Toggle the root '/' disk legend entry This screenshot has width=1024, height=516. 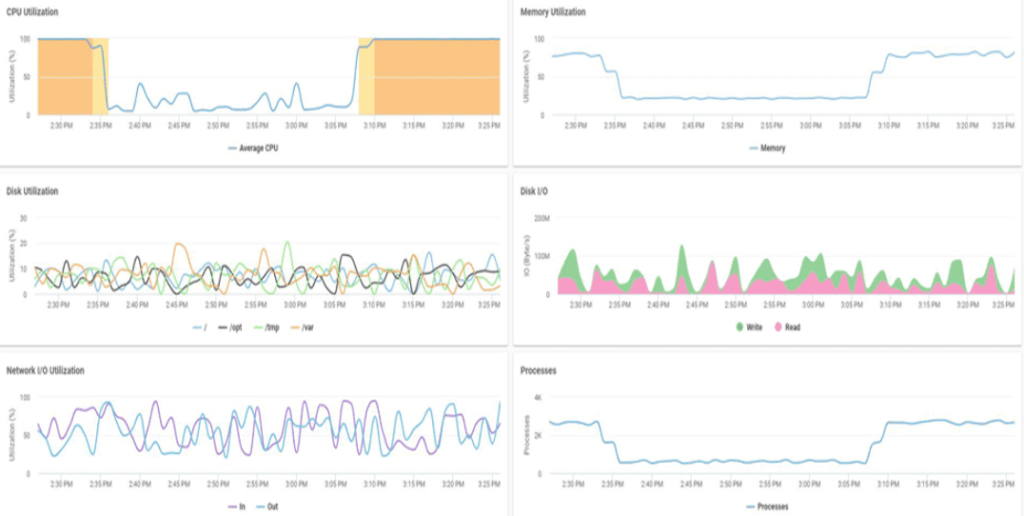point(198,327)
